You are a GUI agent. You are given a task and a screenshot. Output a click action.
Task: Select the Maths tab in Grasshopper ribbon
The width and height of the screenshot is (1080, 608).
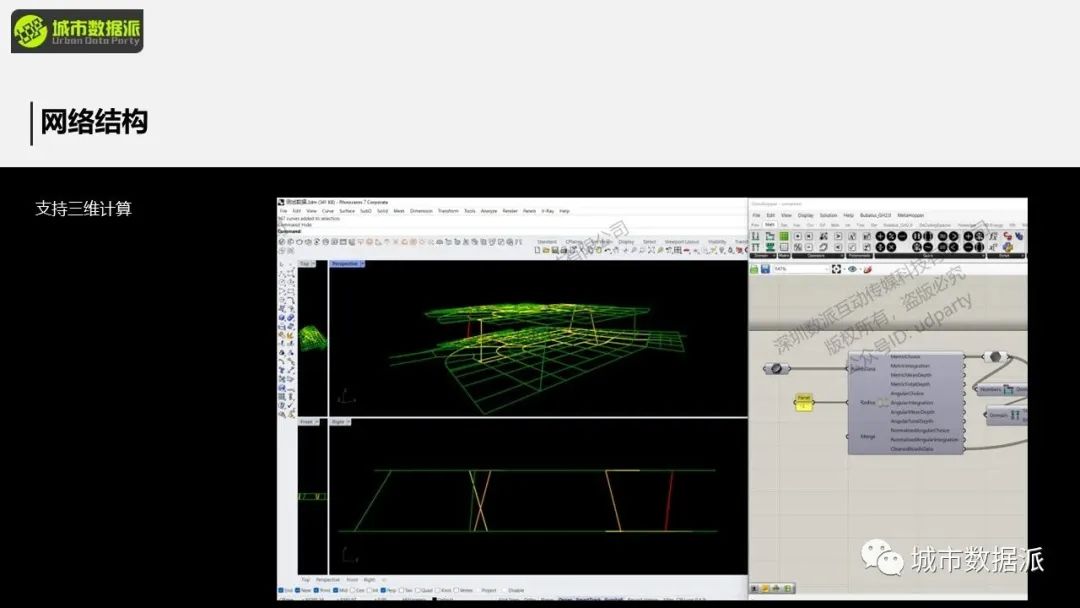coord(770,224)
